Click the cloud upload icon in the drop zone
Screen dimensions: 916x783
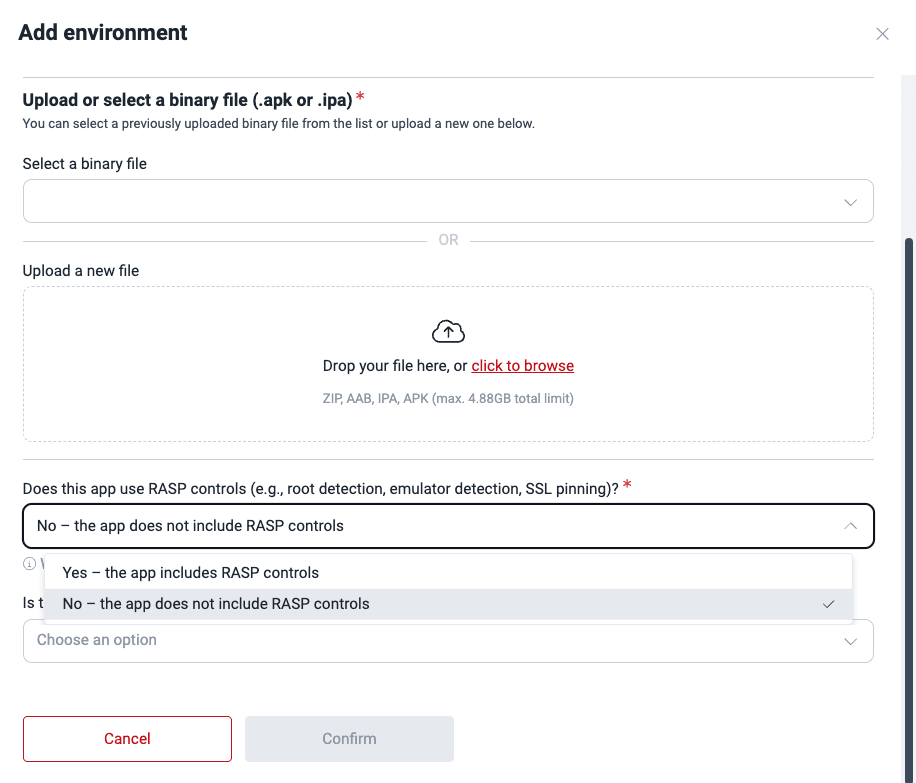(448, 330)
